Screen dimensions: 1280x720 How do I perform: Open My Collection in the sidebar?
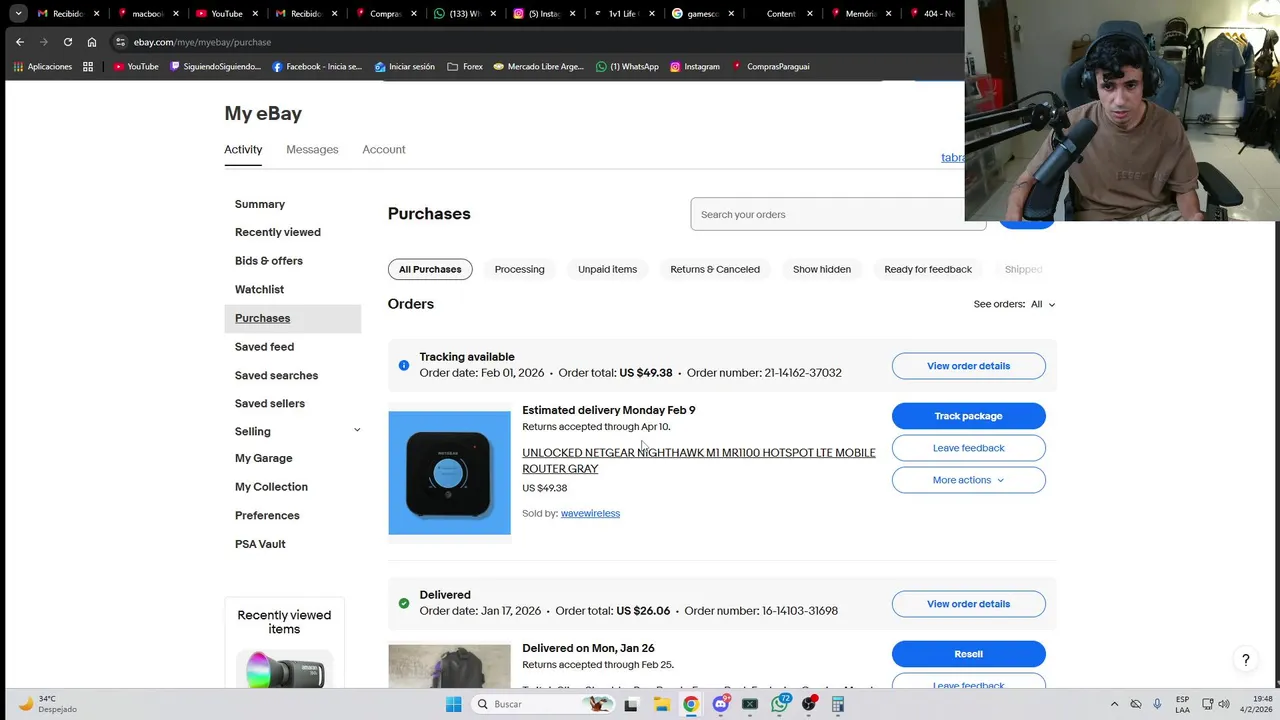272,487
